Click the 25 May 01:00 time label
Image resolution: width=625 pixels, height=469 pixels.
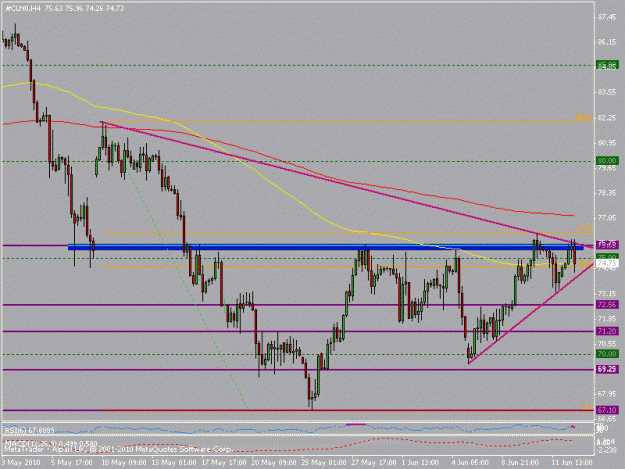coord(324,463)
